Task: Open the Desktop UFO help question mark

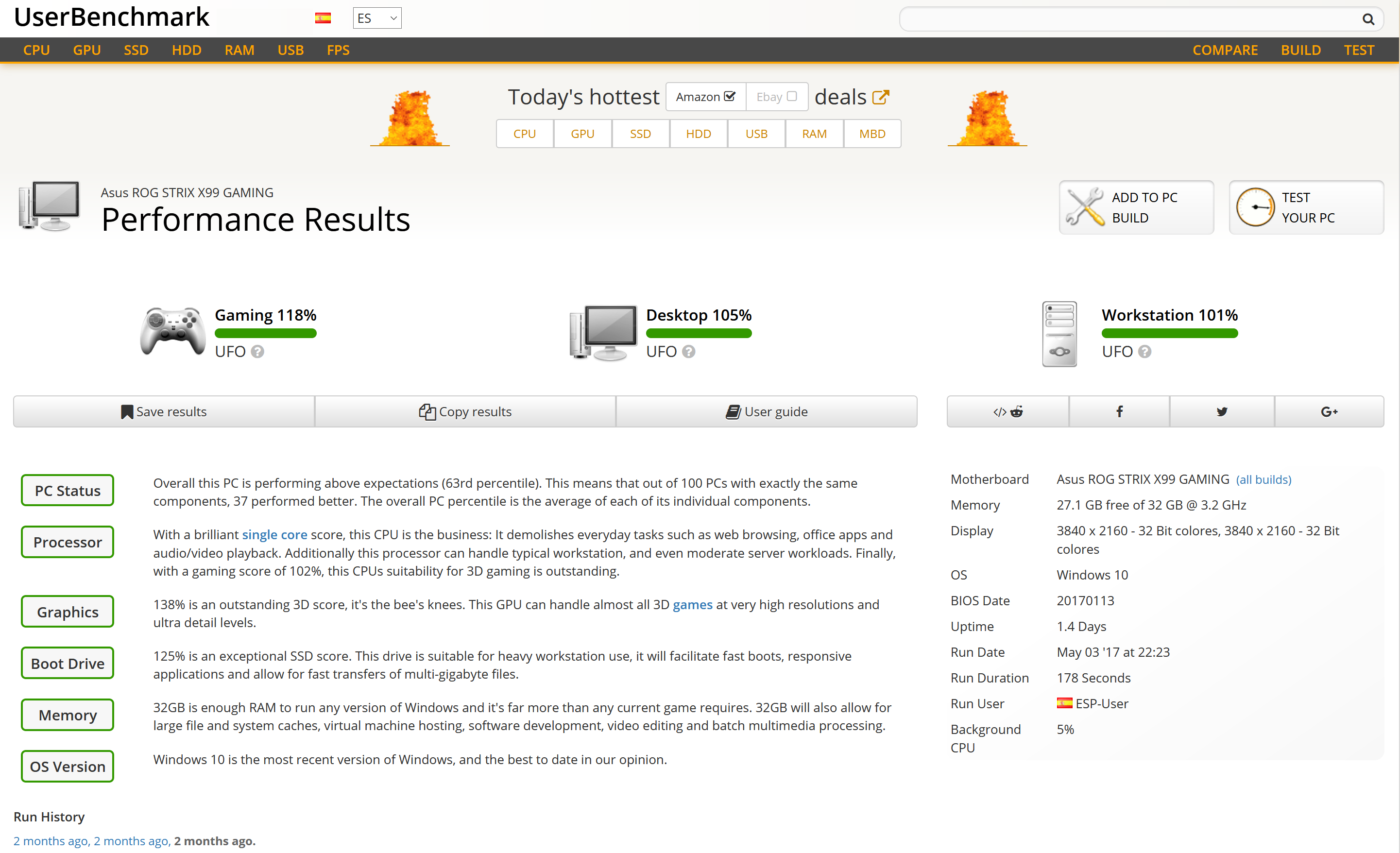Action: [689, 352]
